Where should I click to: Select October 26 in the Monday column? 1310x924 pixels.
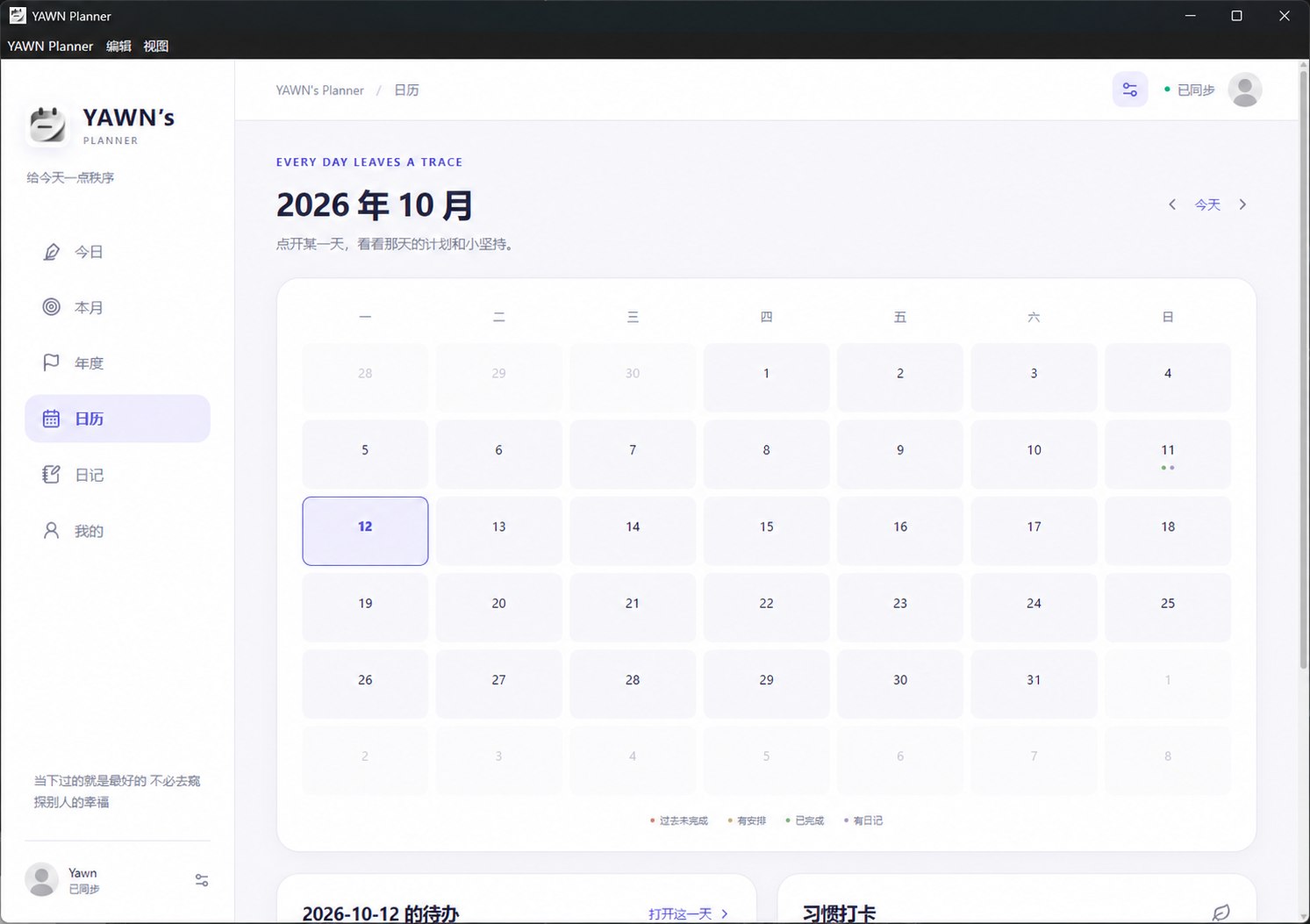tap(365, 684)
